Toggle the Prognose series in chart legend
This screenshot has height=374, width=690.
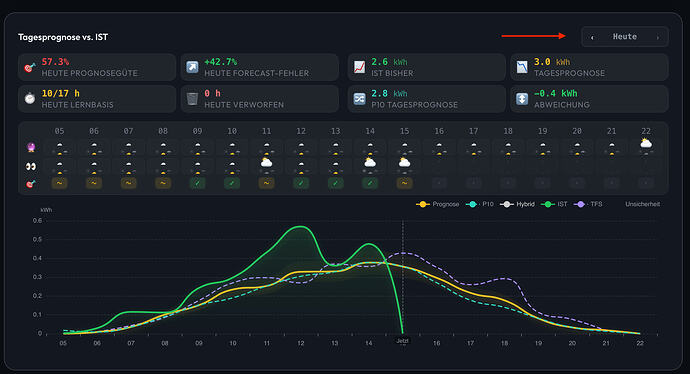437,204
